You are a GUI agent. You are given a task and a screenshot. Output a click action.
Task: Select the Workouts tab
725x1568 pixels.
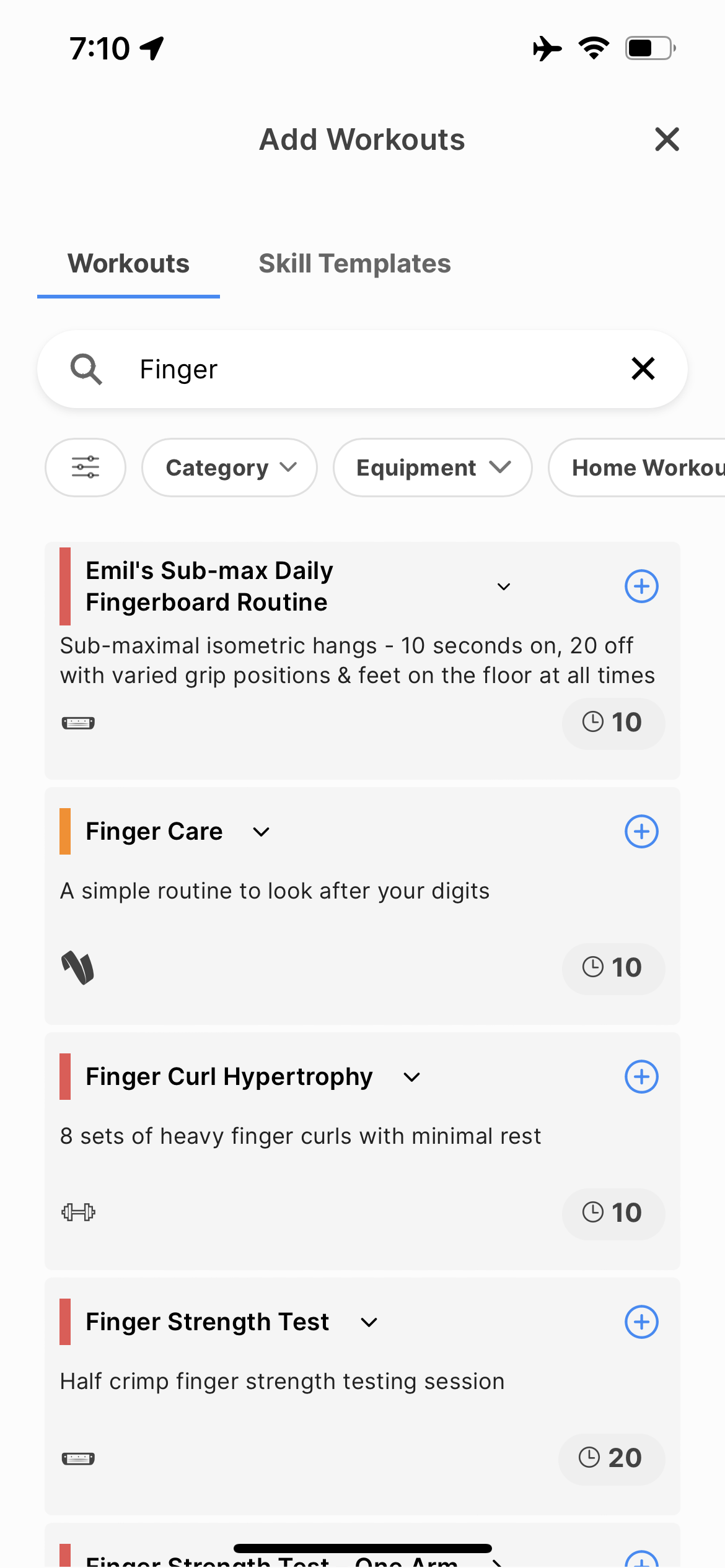coord(128,264)
